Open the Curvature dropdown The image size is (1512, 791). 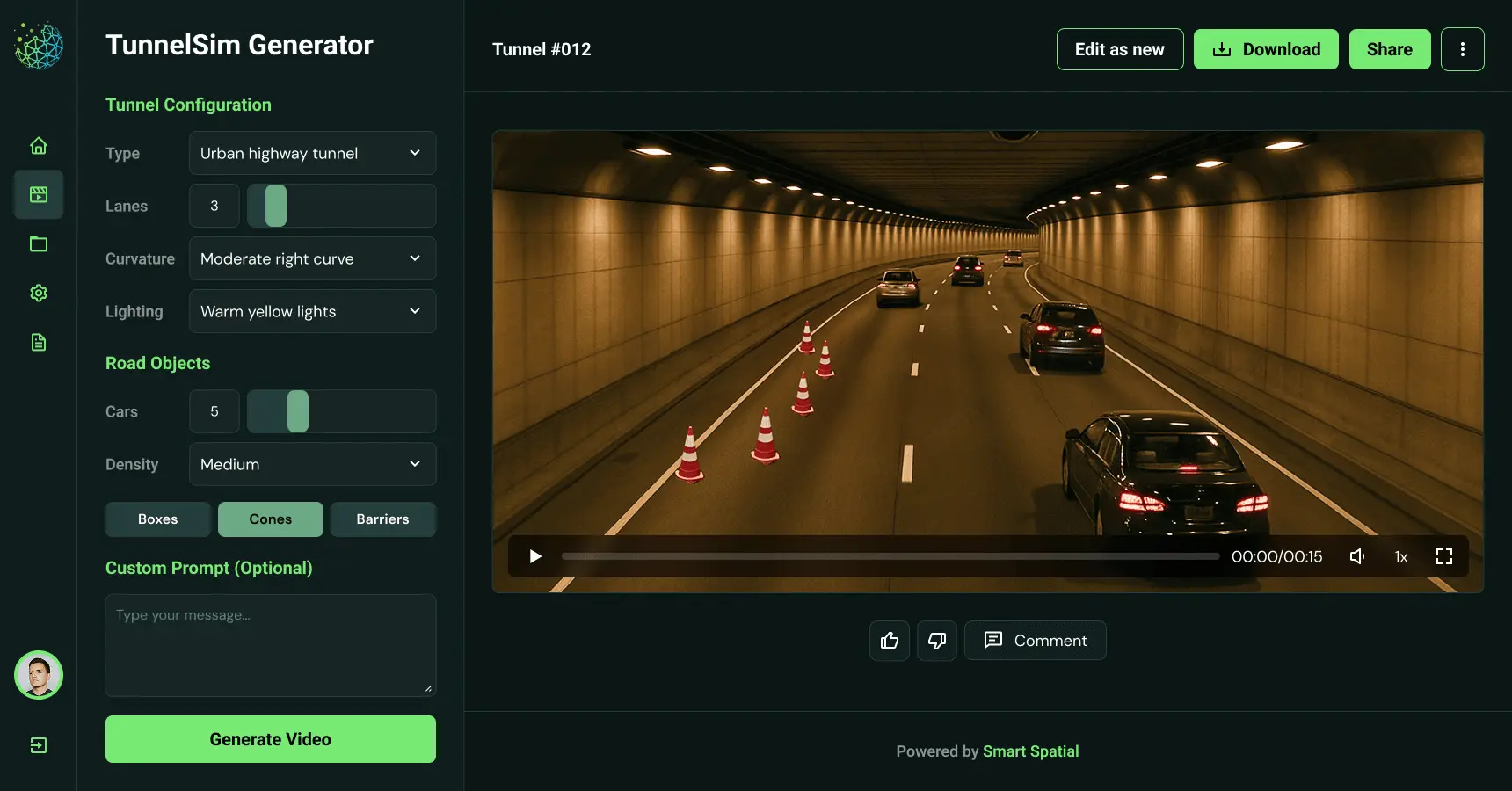312,258
